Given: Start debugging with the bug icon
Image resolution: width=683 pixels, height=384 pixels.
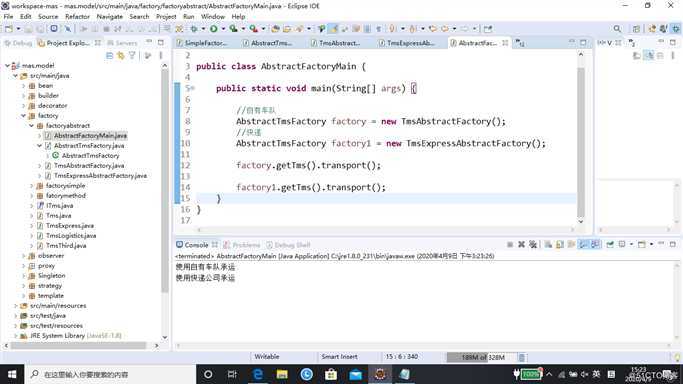Looking at the screenshot, I should coord(193,29).
